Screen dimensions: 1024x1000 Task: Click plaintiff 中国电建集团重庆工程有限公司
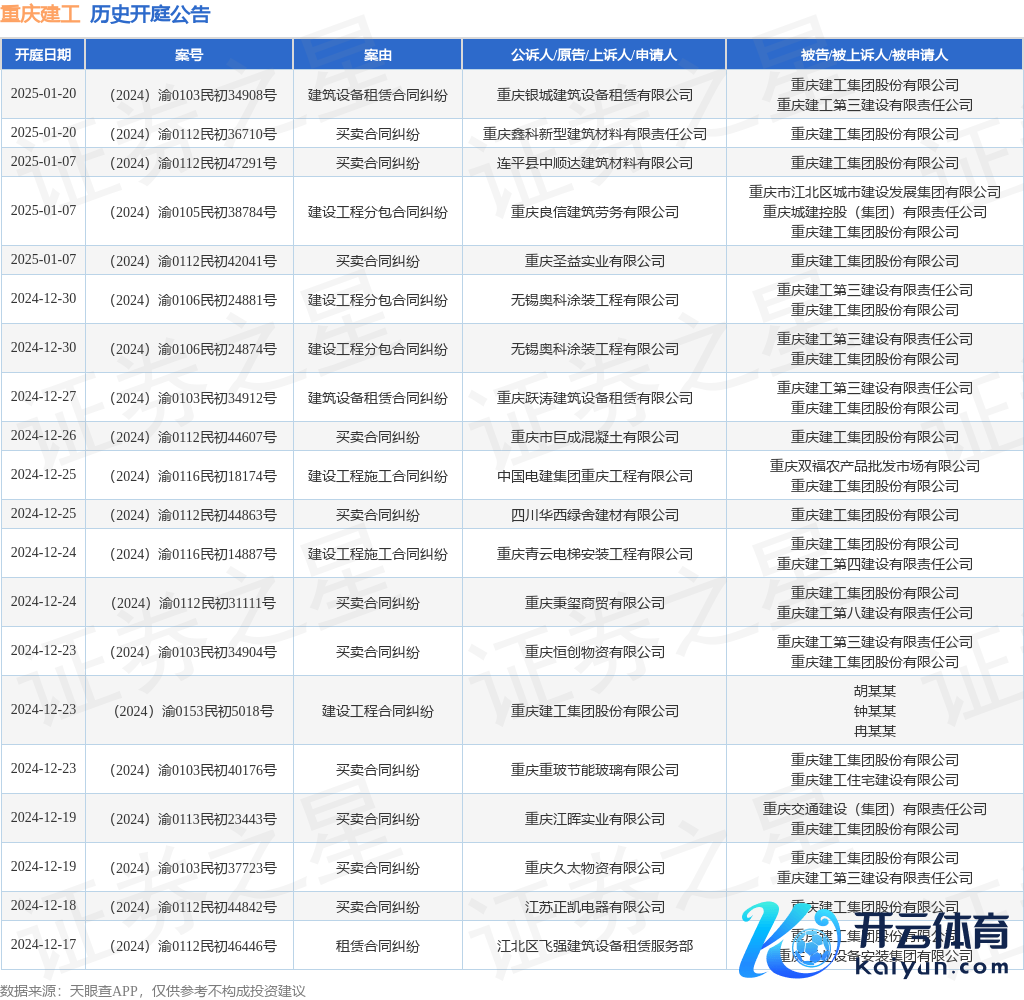[594, 476]
